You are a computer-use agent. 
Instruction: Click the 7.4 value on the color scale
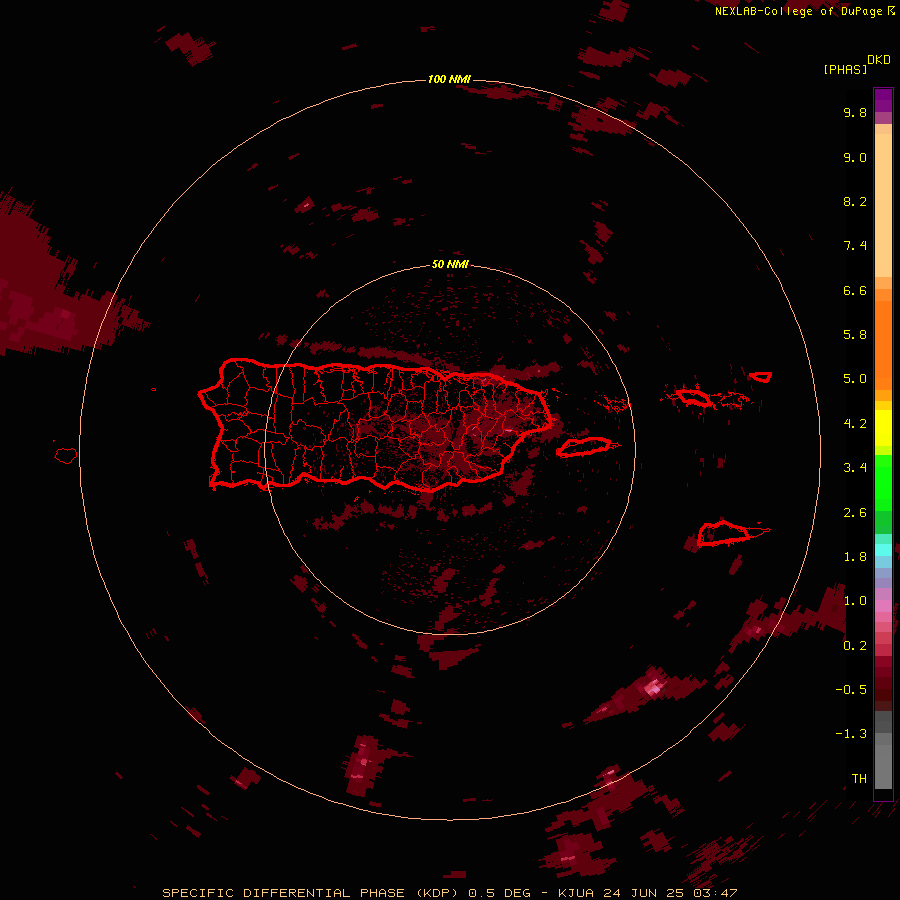click(855, 246)
